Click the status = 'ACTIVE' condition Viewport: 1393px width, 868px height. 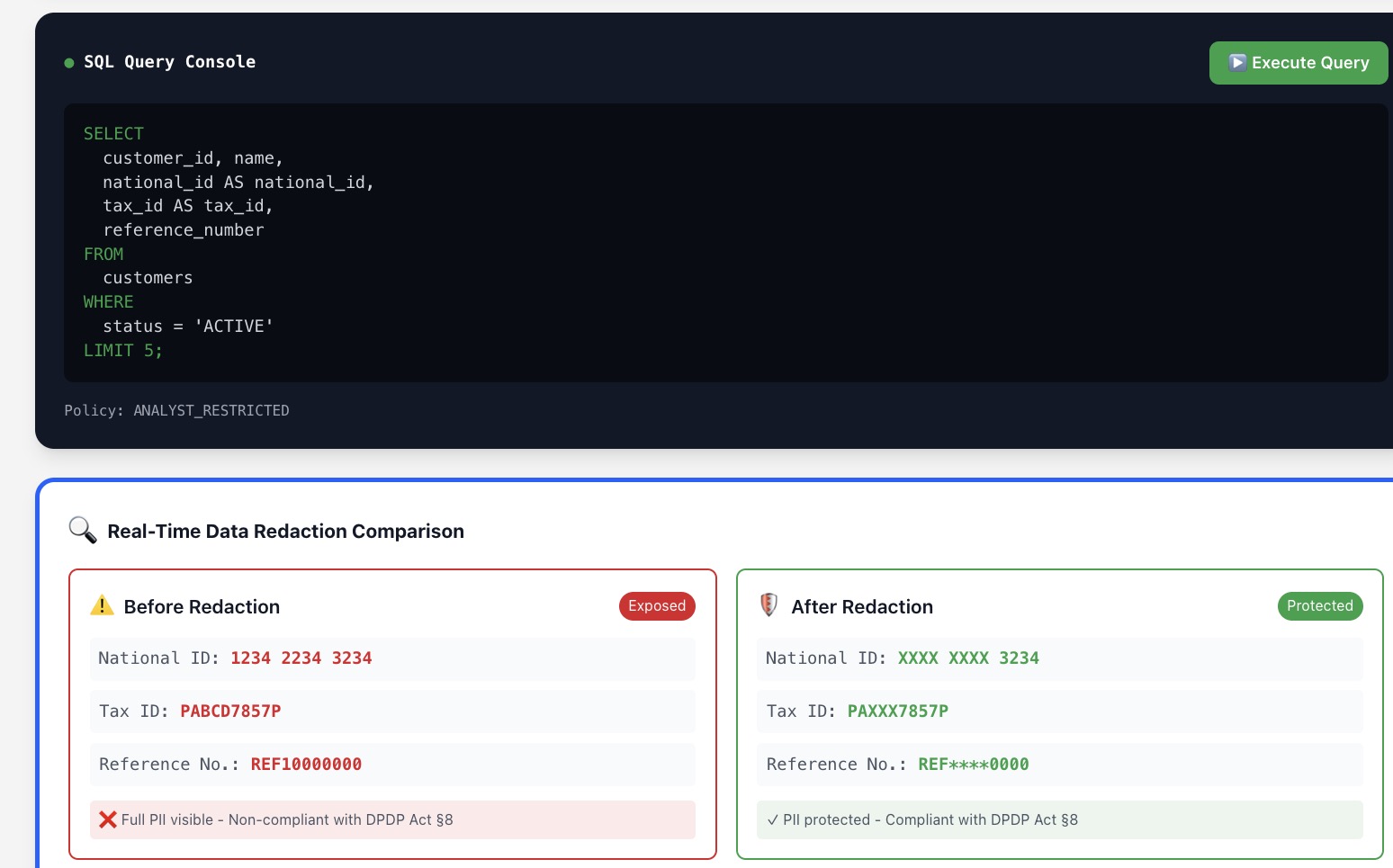click(188, 327)
